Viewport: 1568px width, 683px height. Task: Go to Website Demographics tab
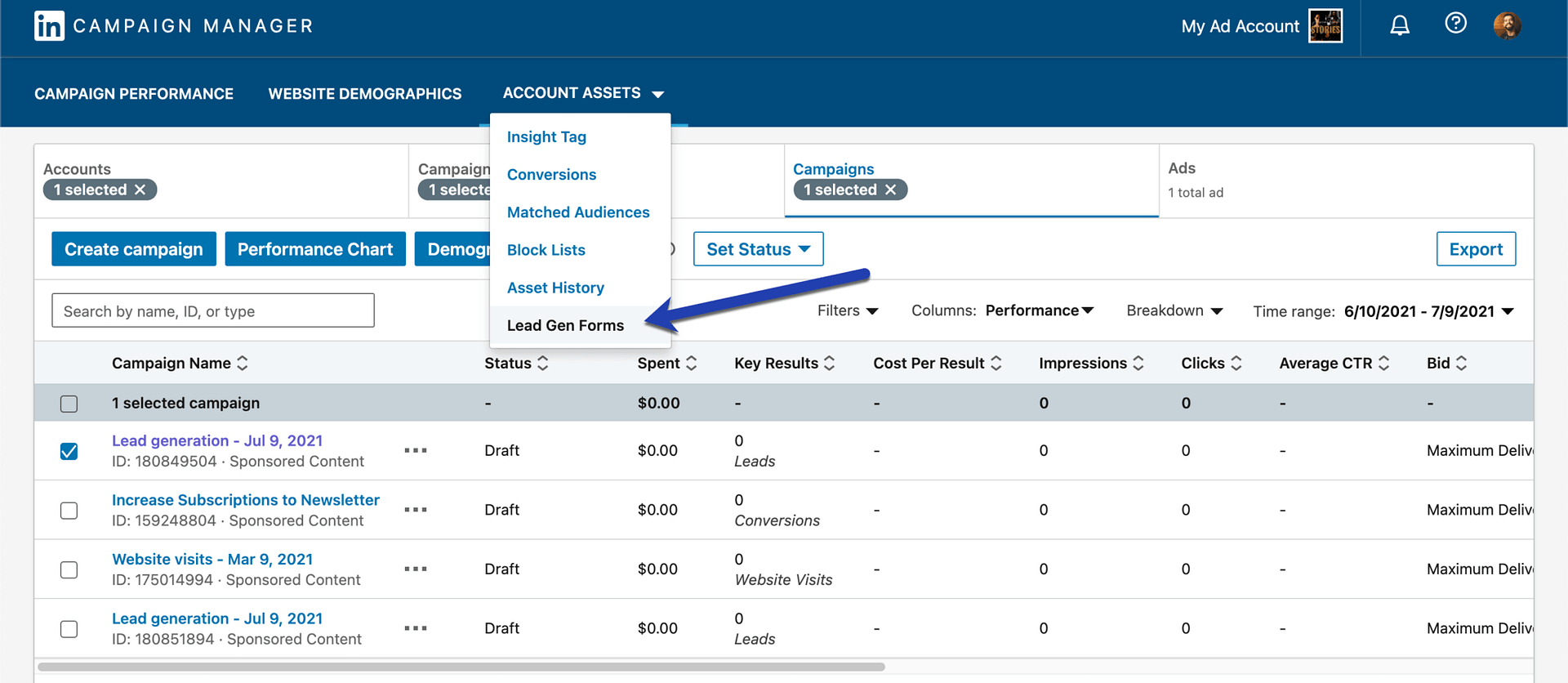365,94
